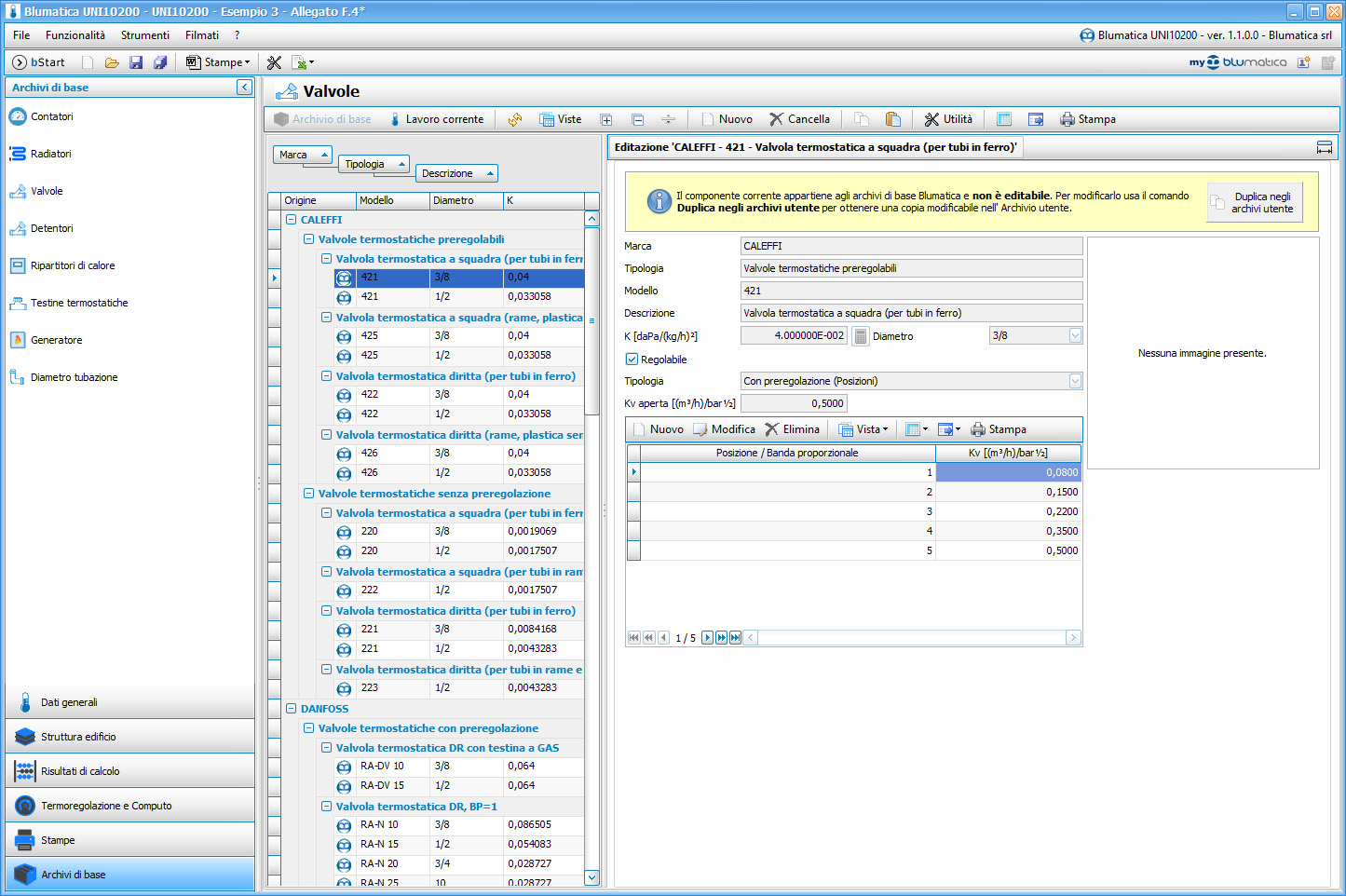Open Utilità in the Valvole toolbar
Viewport: 1346px width, 896px height.
tap(948, 119)
